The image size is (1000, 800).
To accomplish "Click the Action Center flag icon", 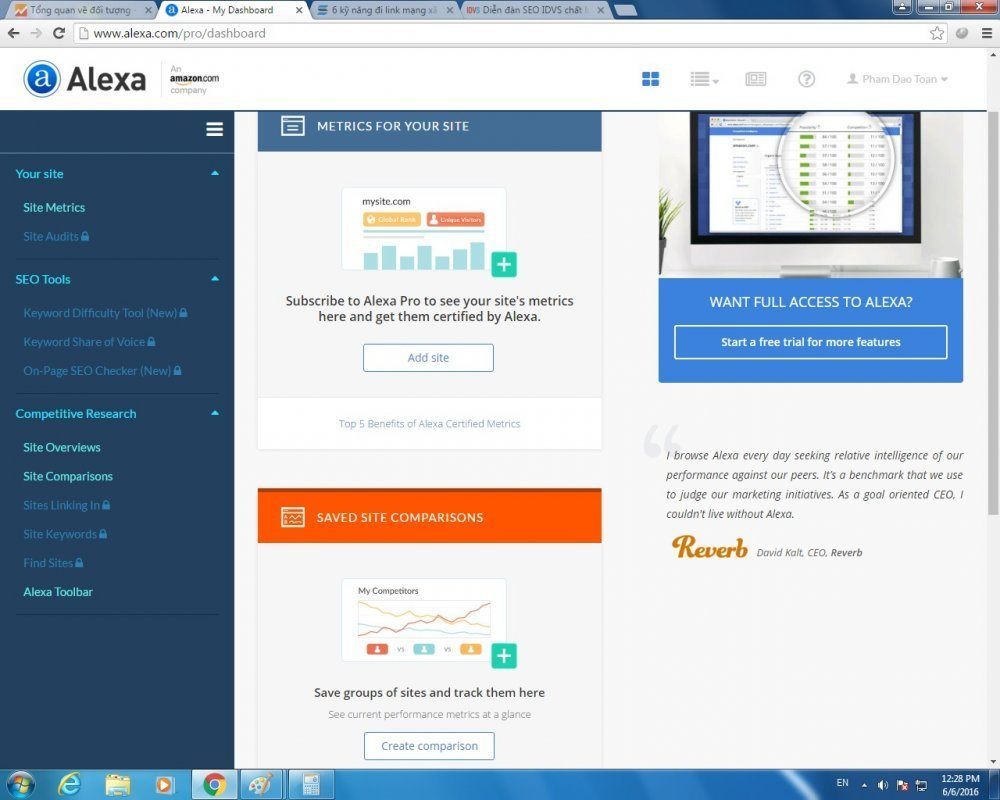I will pyautogui.click(x=902, y=785).
